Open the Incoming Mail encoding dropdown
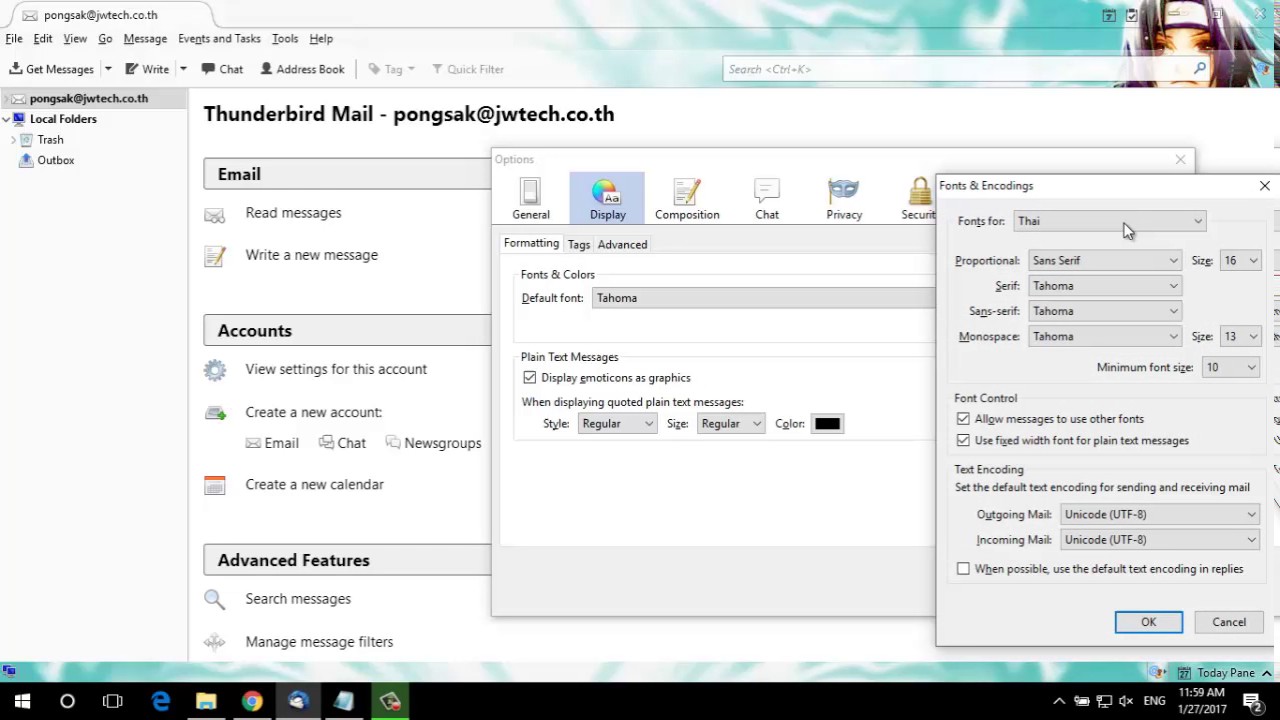This screenshot has width=1280, height=720. (x=1160, y=540)
